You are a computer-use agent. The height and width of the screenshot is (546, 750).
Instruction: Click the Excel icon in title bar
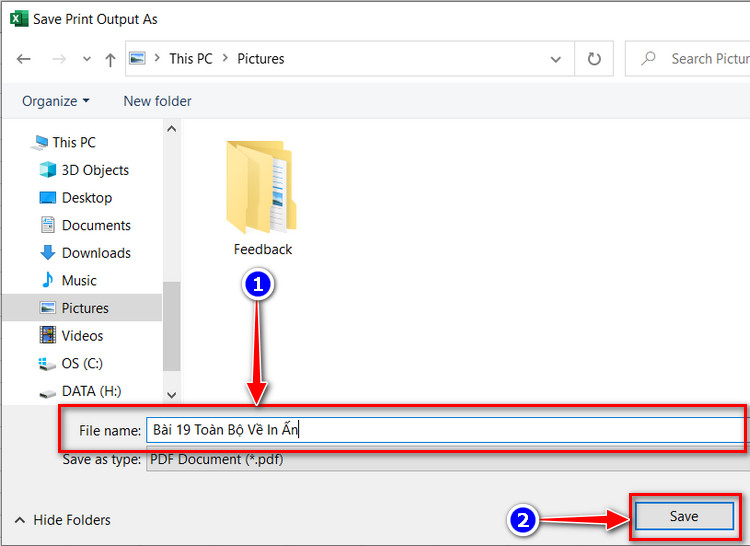[19, 19]
